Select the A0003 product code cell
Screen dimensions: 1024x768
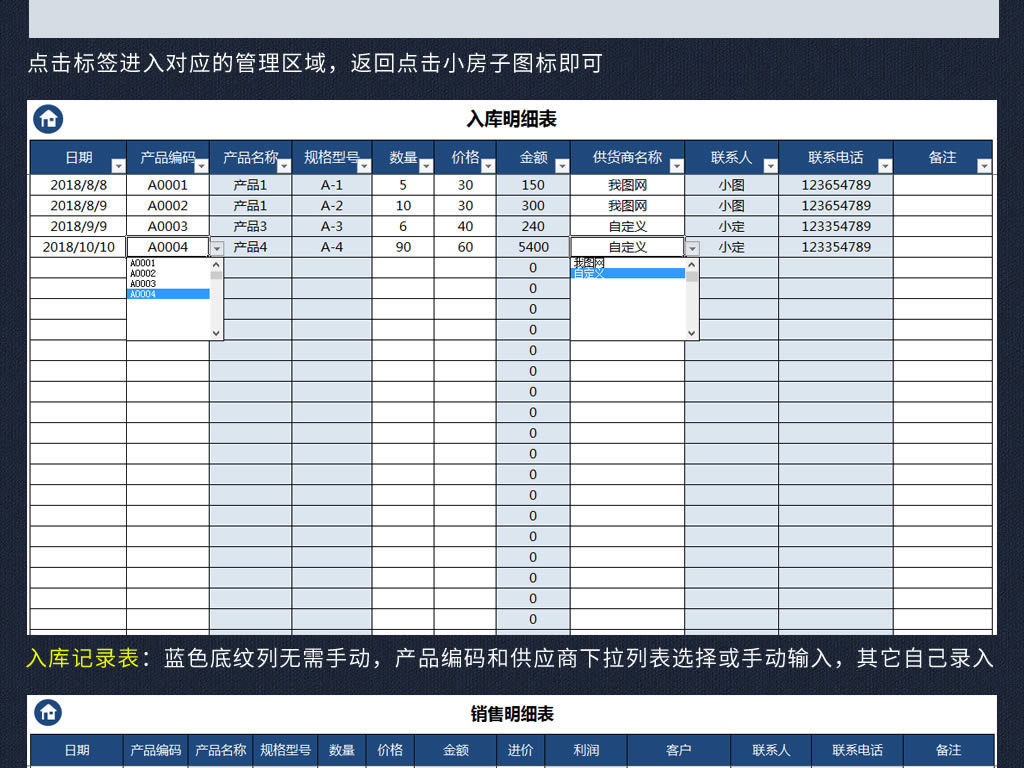click(168, 227)
